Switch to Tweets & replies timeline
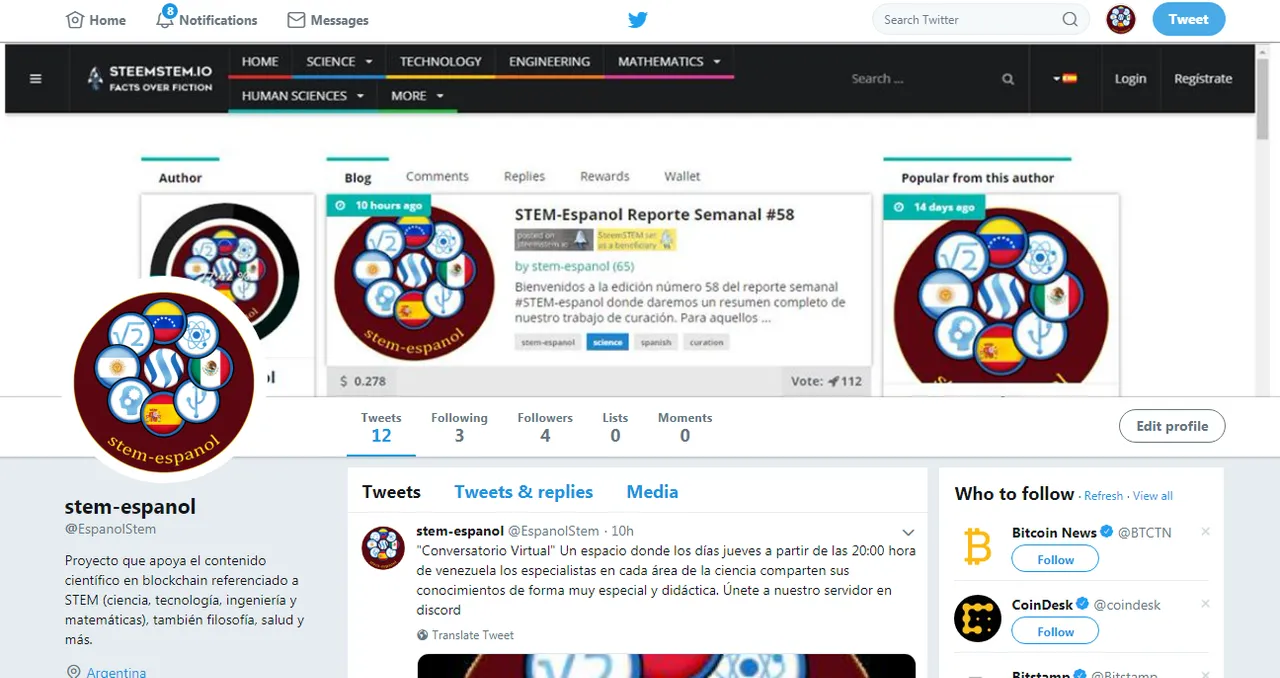1280x678 pixels. [x=523, y=492]
